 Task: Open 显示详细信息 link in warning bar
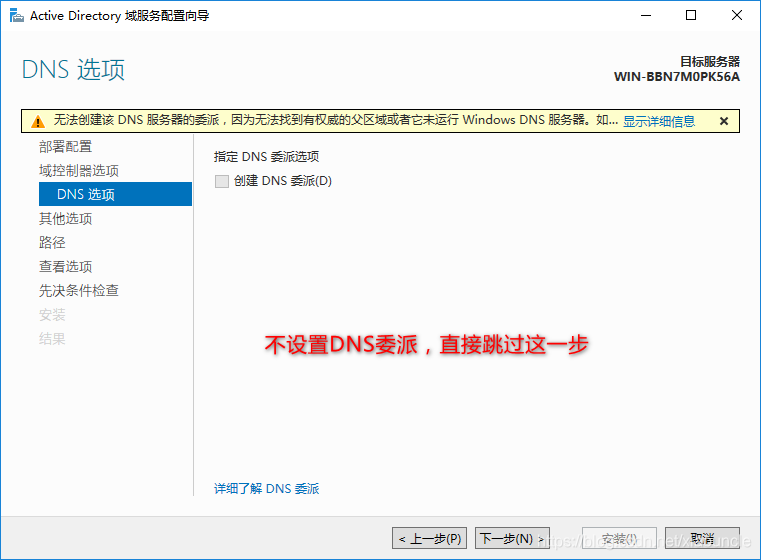coord(659,121)
